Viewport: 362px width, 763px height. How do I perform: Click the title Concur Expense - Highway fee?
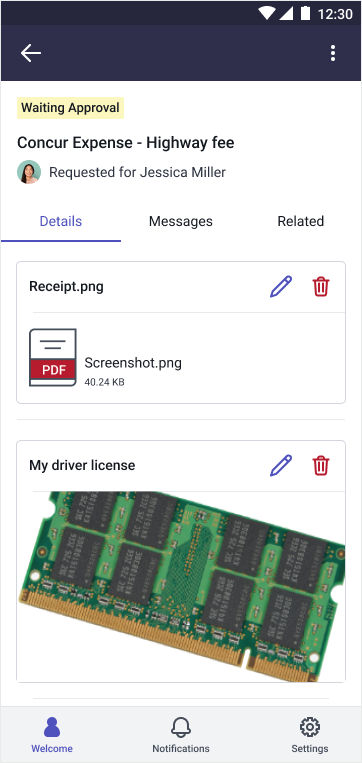[x=126, y=143]
